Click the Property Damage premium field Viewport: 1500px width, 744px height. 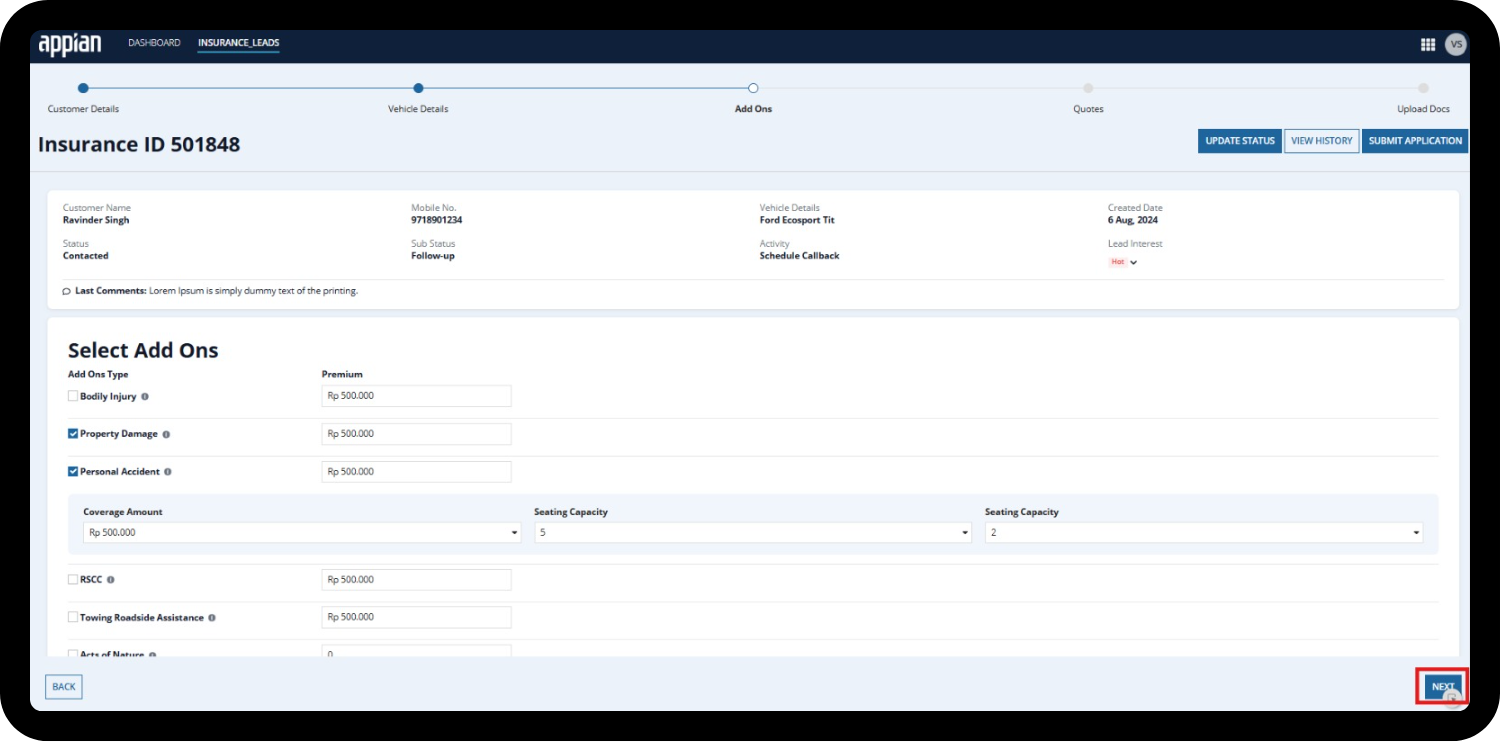(416, 434)
